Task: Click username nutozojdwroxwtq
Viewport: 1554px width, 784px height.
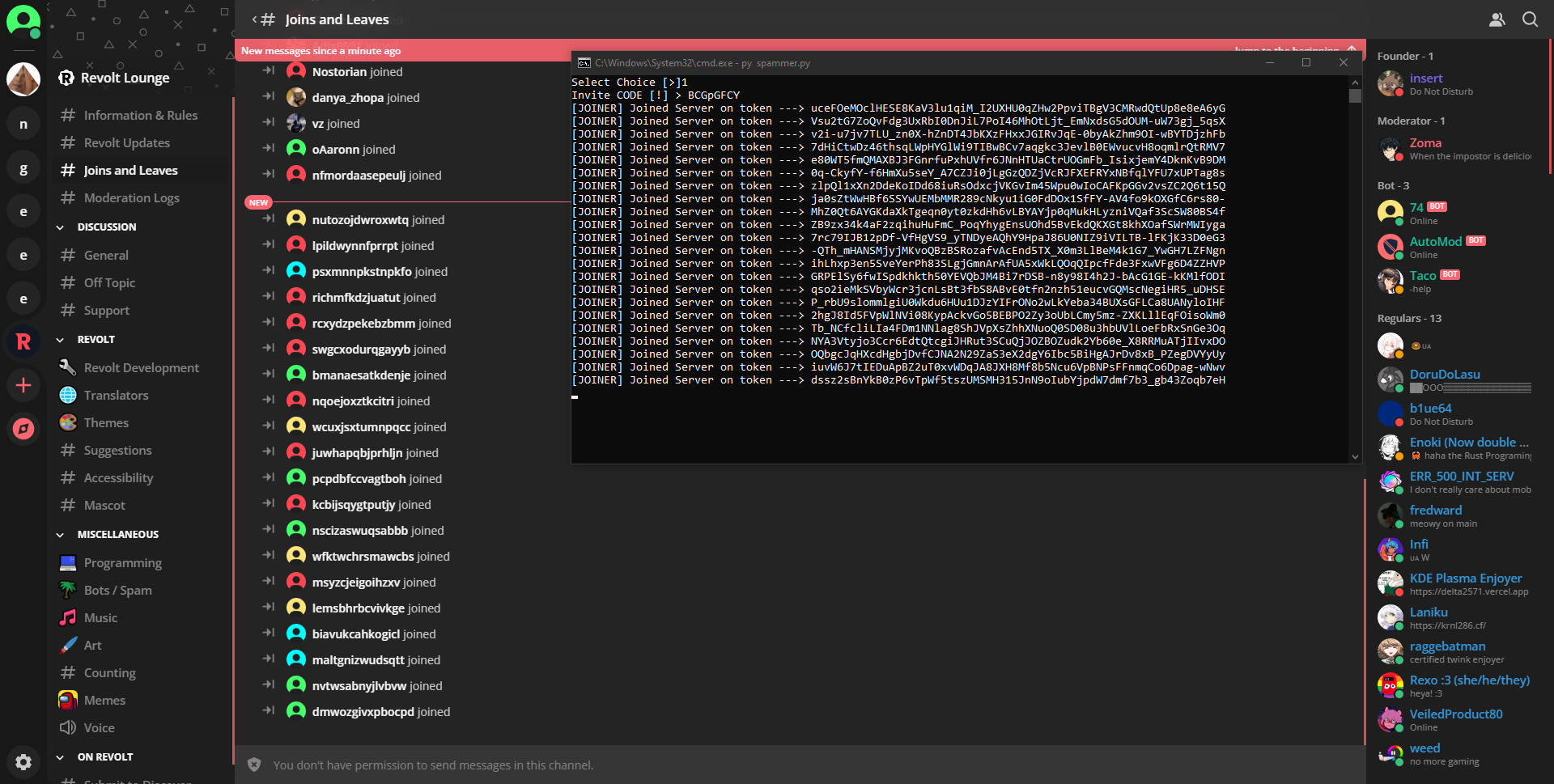Action: click(360, 219)
